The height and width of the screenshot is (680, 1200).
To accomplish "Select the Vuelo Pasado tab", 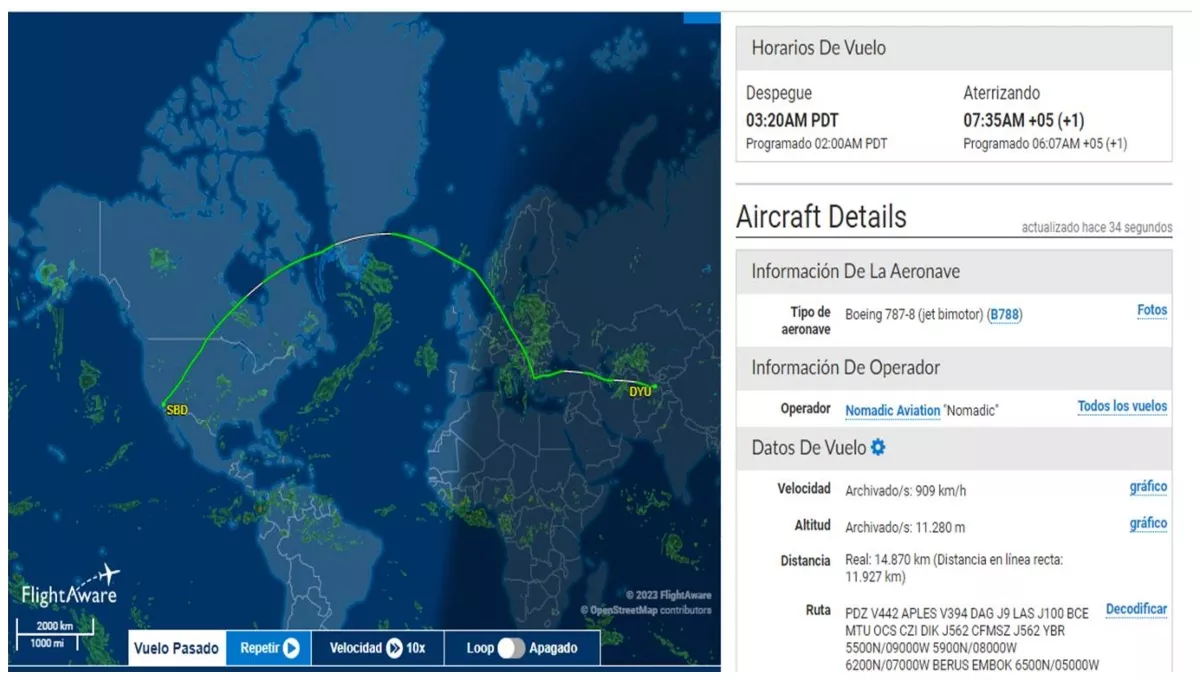I will pyautogui.click(x=176, y=648).
